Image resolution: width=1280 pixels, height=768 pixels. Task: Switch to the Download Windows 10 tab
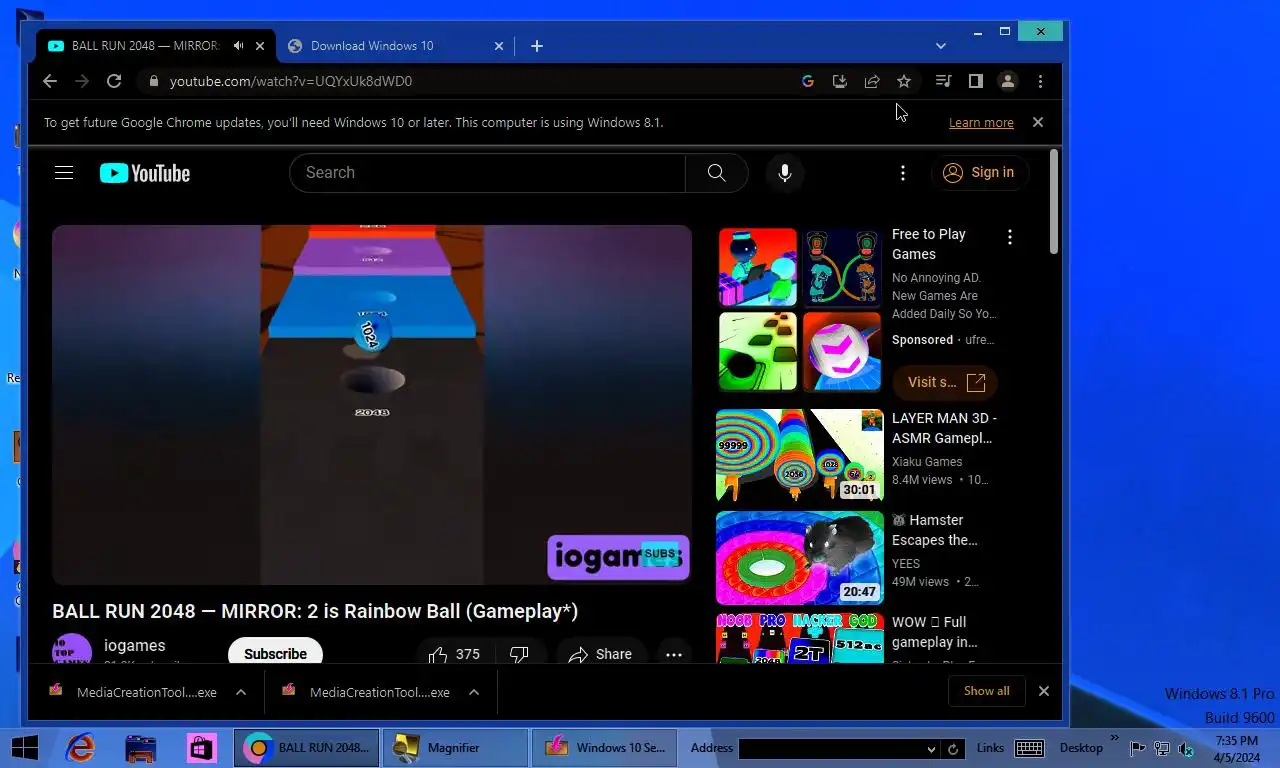[372, 46]
